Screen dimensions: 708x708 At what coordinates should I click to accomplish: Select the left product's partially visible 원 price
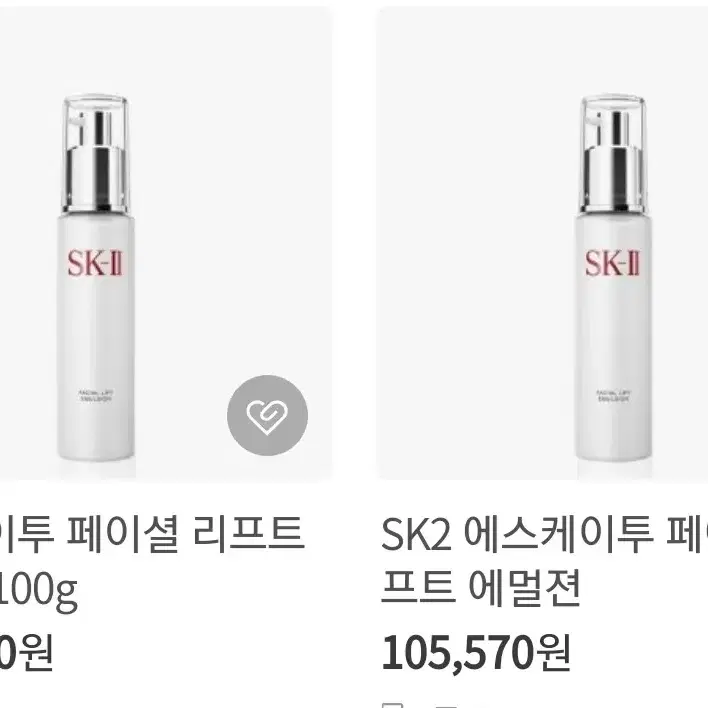tap(26, 653)
